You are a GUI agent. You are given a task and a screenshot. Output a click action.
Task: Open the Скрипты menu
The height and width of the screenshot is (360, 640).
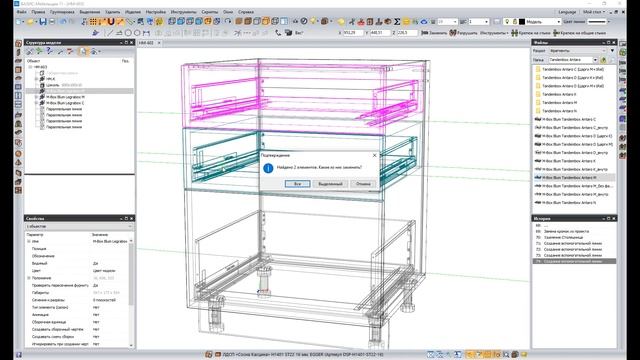tap(209, 12)
